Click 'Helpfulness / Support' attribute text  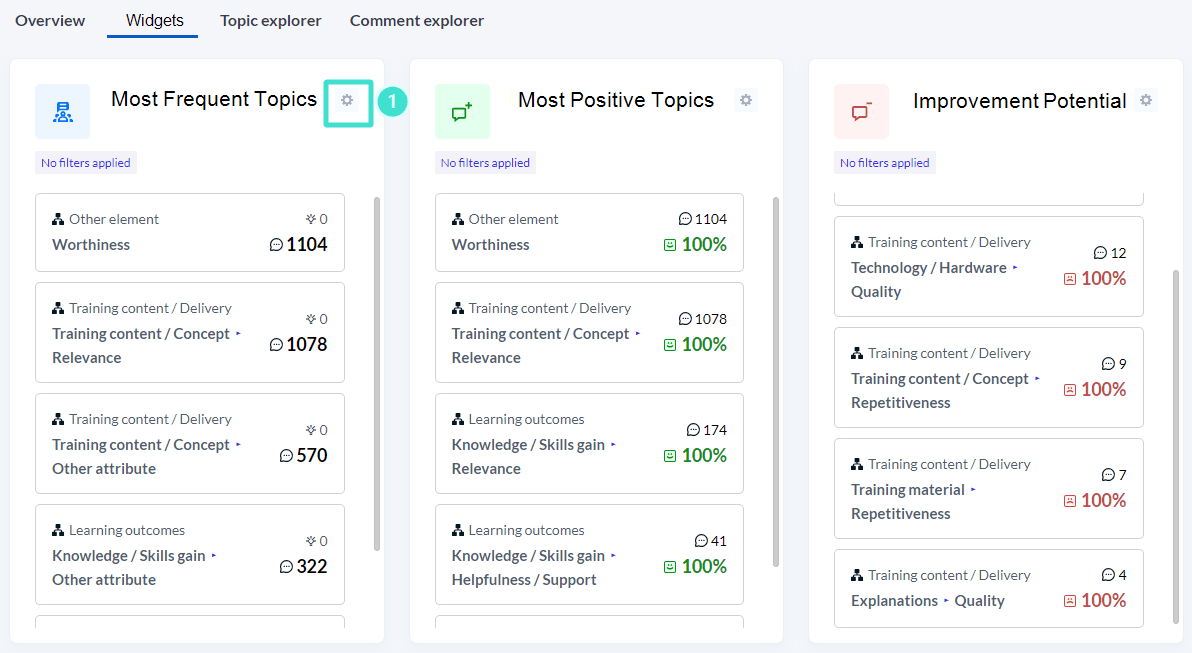point(524,580)
